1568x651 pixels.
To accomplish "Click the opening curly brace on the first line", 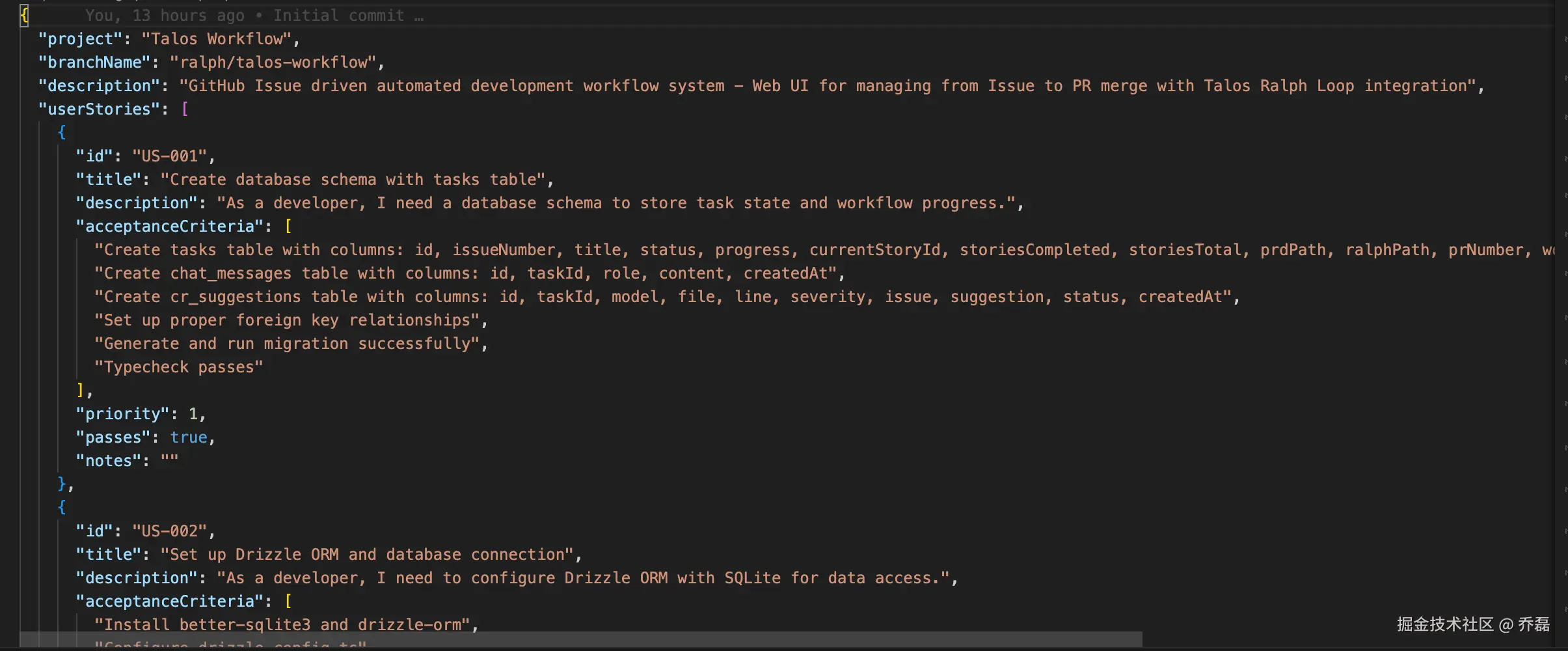I will [25, 15].
